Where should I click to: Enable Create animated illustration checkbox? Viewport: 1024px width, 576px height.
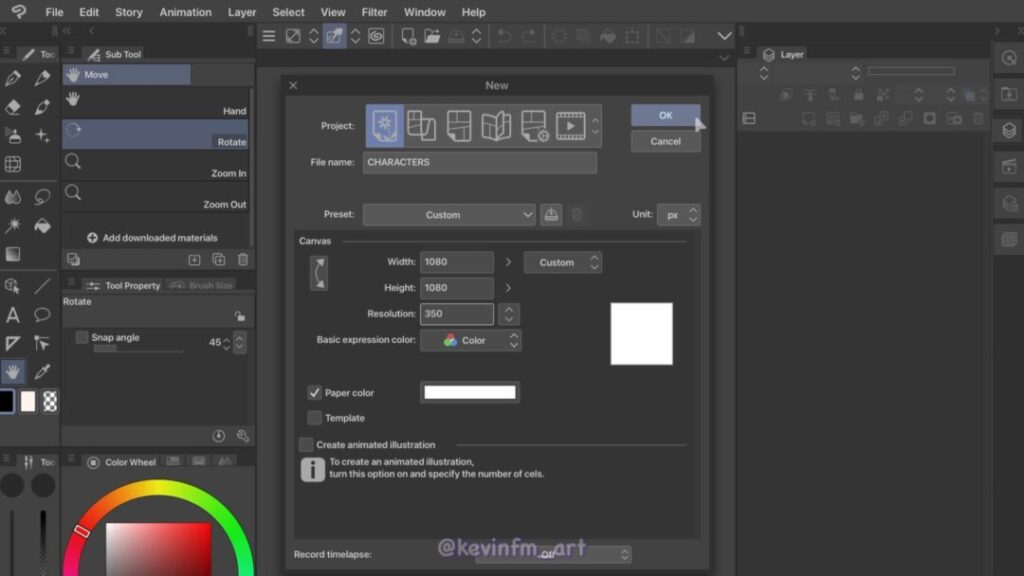pos(306,445)
